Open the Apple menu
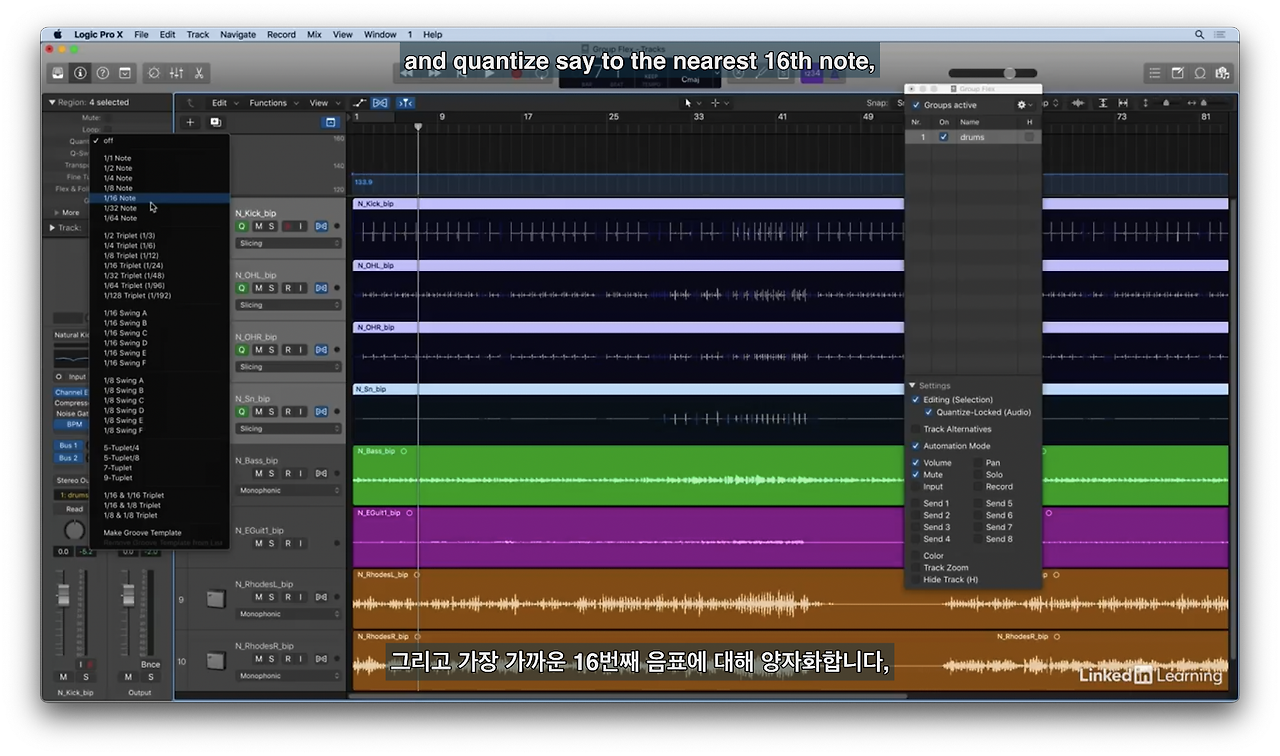The image size is (1280, 756). pyautogui.click(x=57, y=34)
